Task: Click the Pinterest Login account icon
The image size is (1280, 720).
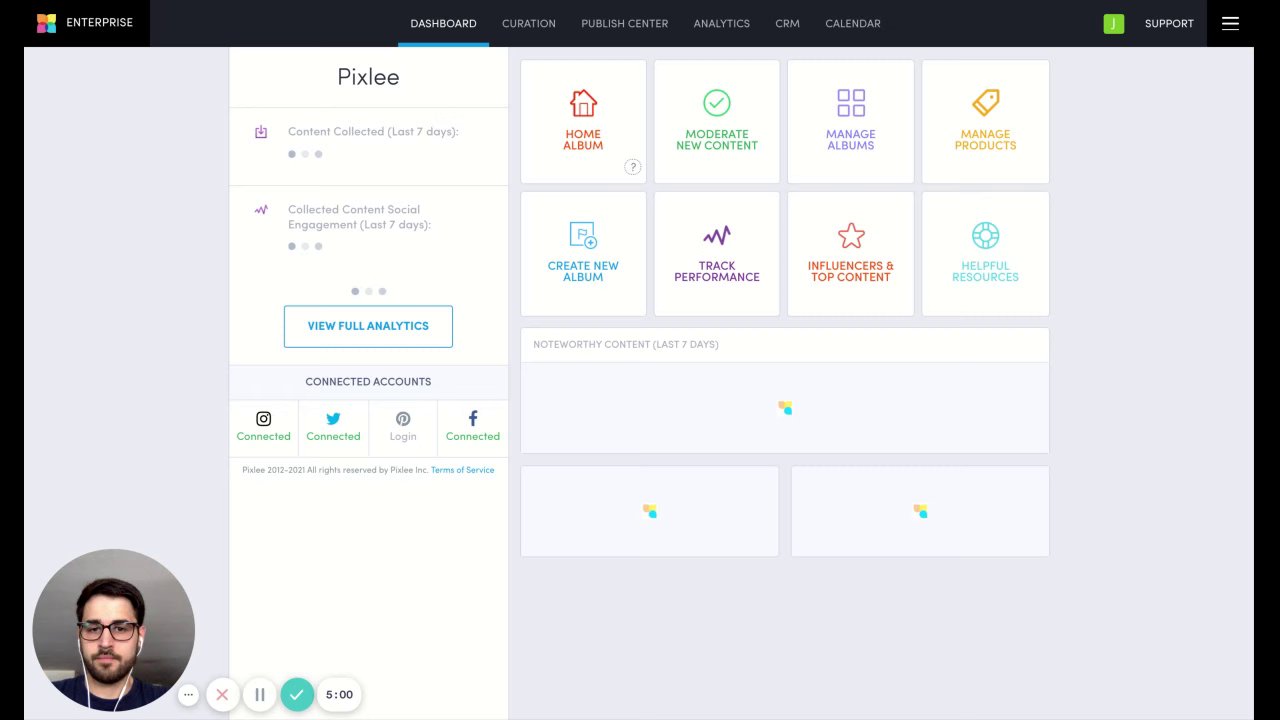Action: 403,419
